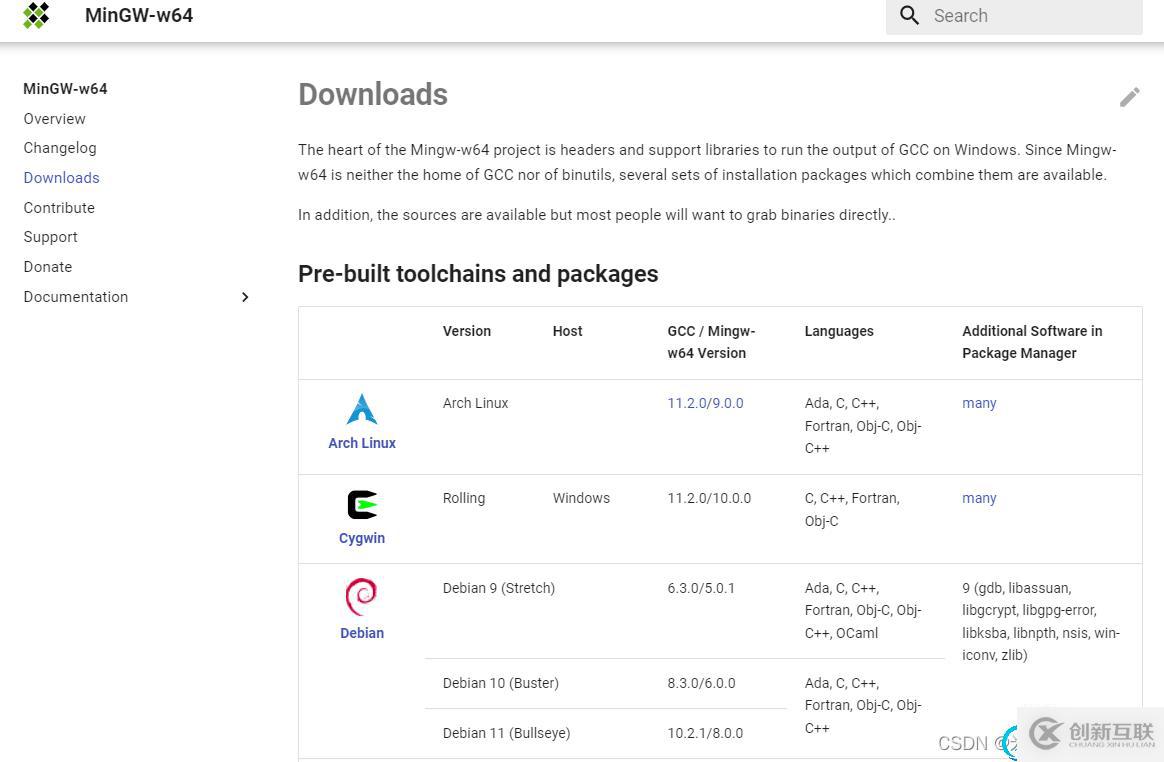The width and height of the screenshot is (1164, 762).
Task: Click the "many" link for Arch Linux
Action: (979, 403)
